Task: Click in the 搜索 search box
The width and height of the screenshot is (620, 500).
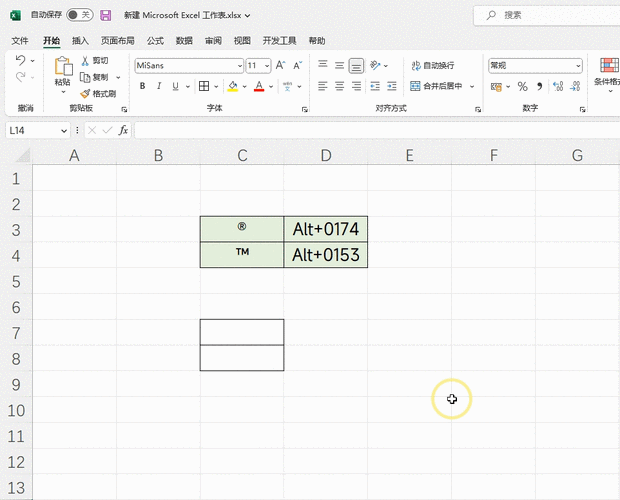Action: tap(548, 15)
